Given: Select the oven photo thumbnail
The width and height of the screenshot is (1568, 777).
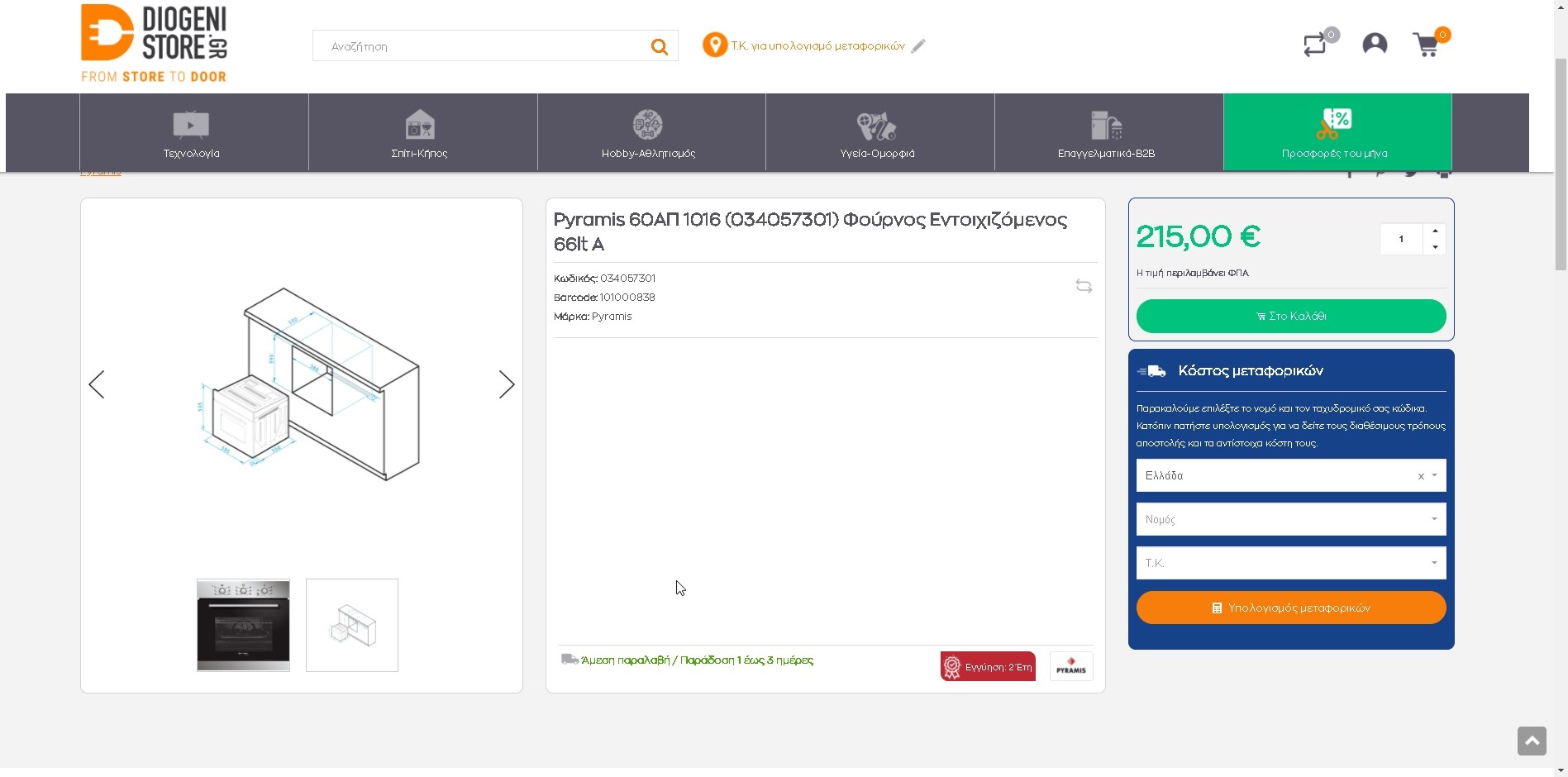Looking at the screenshot, I should tap(243, 625).
